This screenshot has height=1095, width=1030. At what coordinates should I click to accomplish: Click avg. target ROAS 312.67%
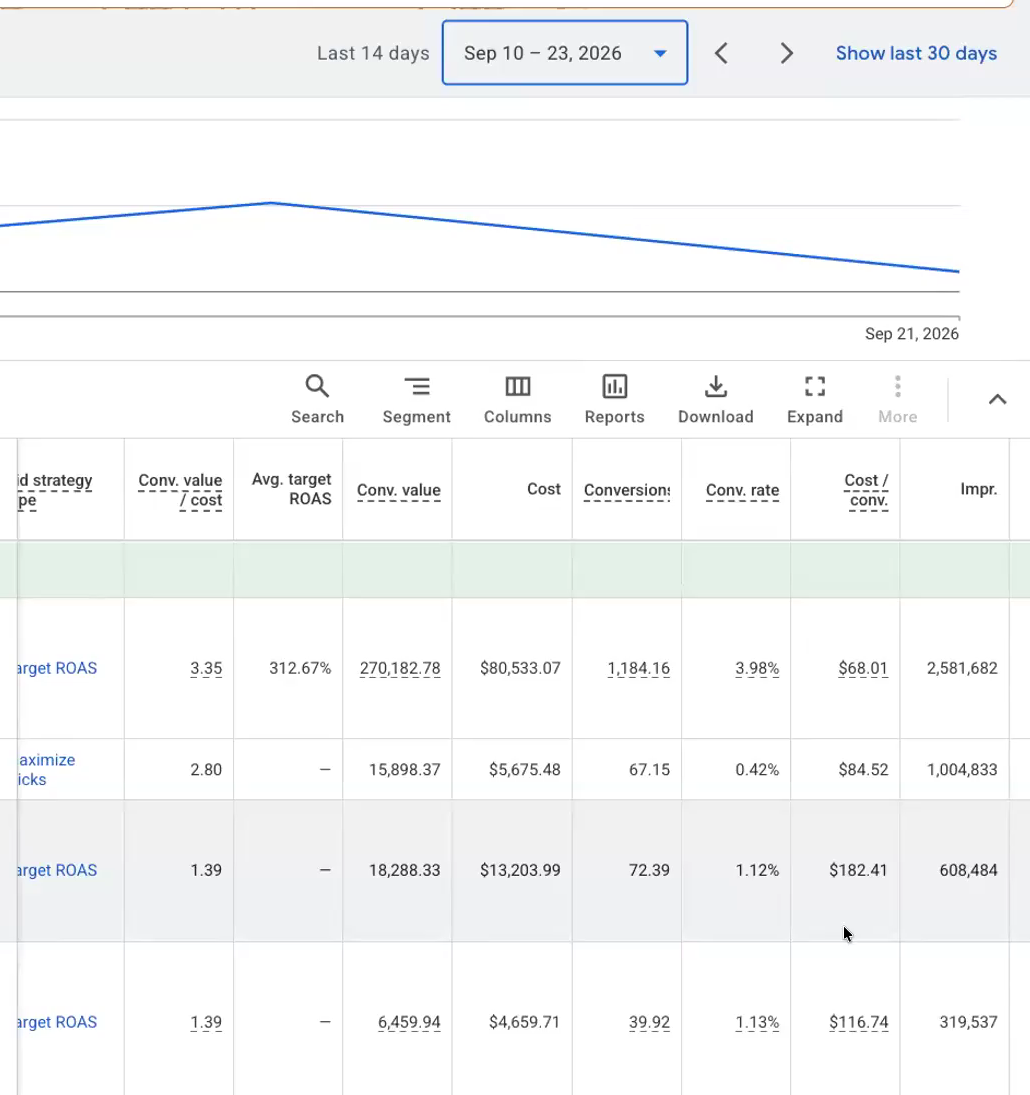coord(300,668)
